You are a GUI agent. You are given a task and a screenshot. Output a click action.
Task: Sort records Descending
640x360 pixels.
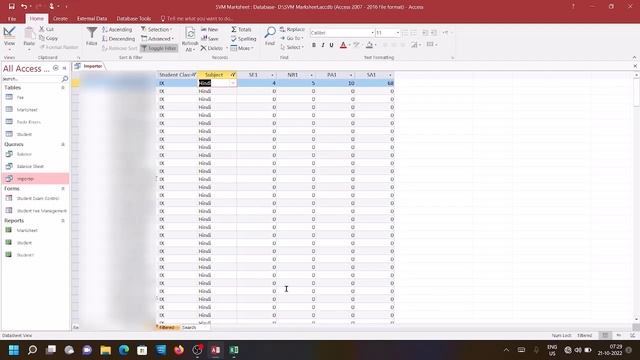(x=118, y=39)
